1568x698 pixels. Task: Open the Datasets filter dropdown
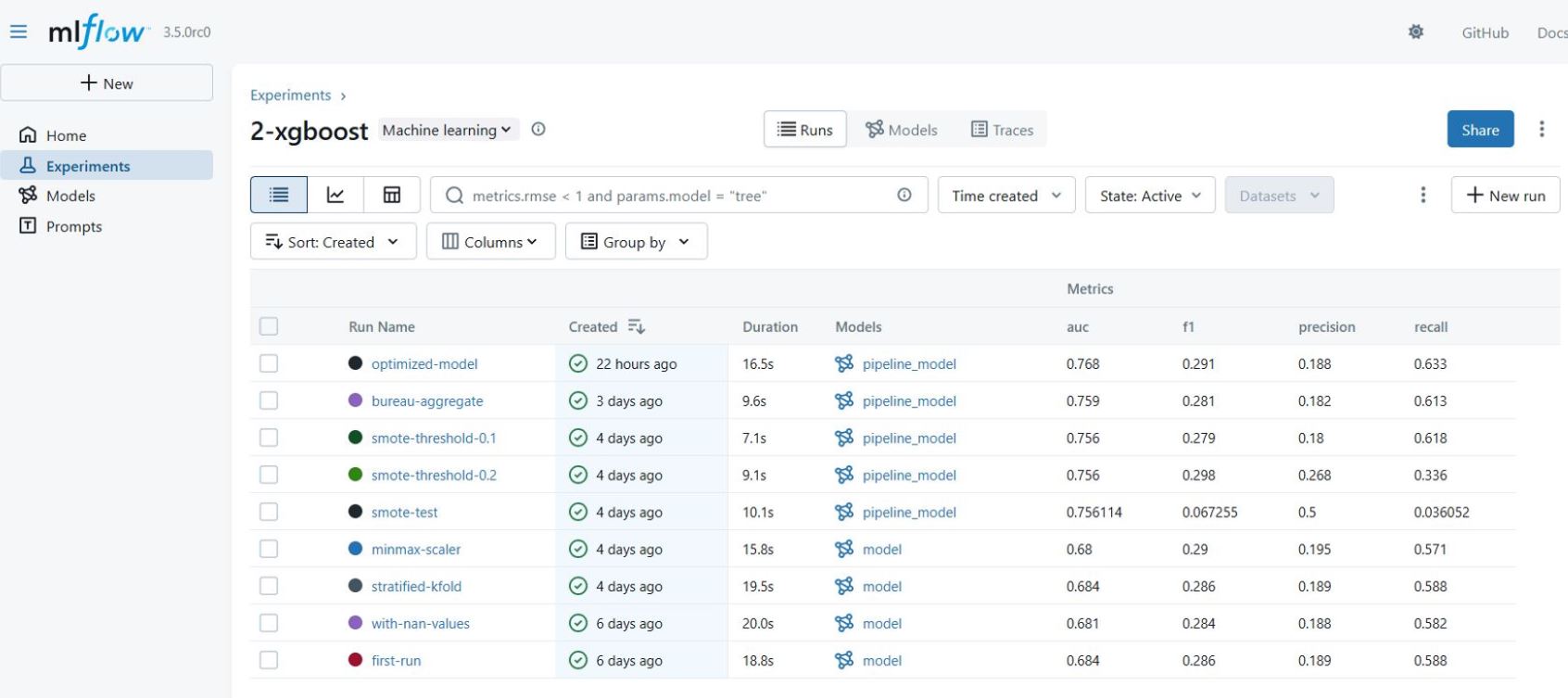click(1279, 196)
